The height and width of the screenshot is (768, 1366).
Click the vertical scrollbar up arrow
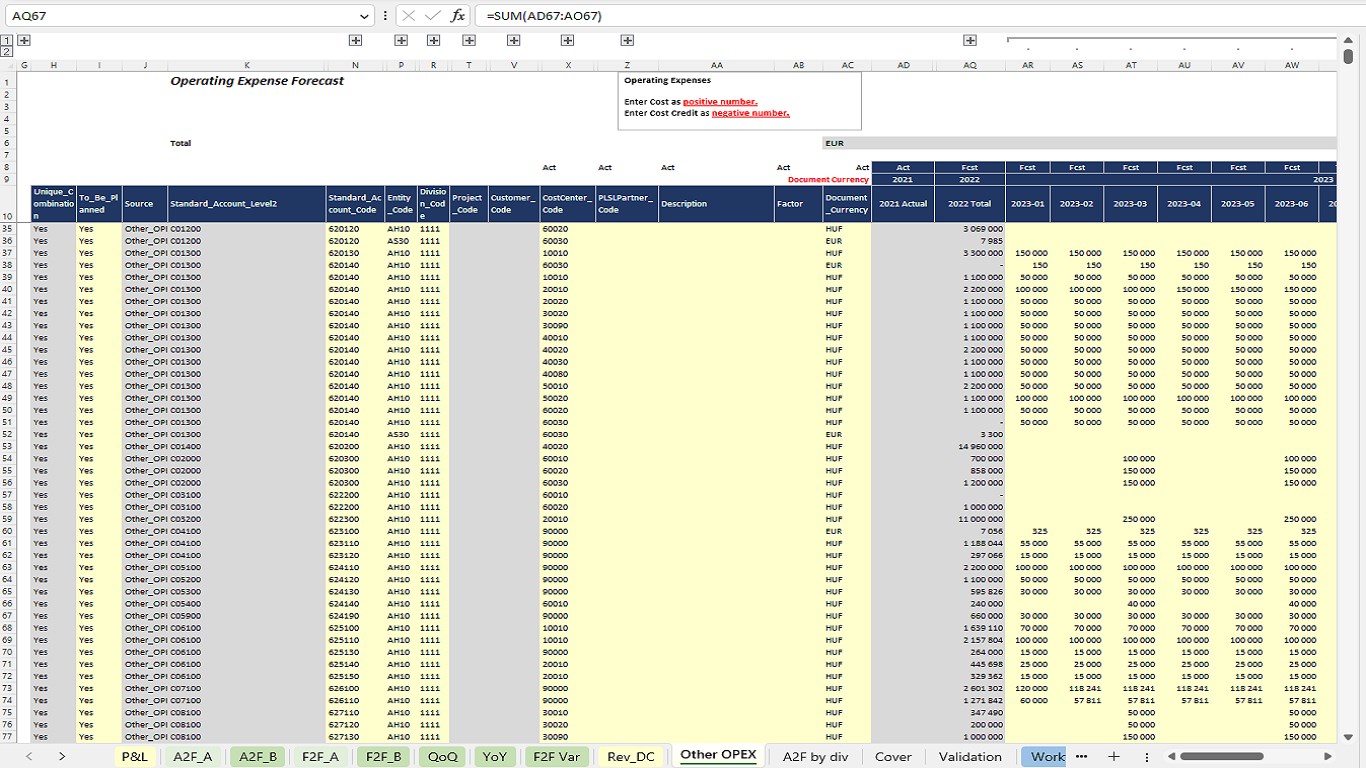(x=1349, y=40)
